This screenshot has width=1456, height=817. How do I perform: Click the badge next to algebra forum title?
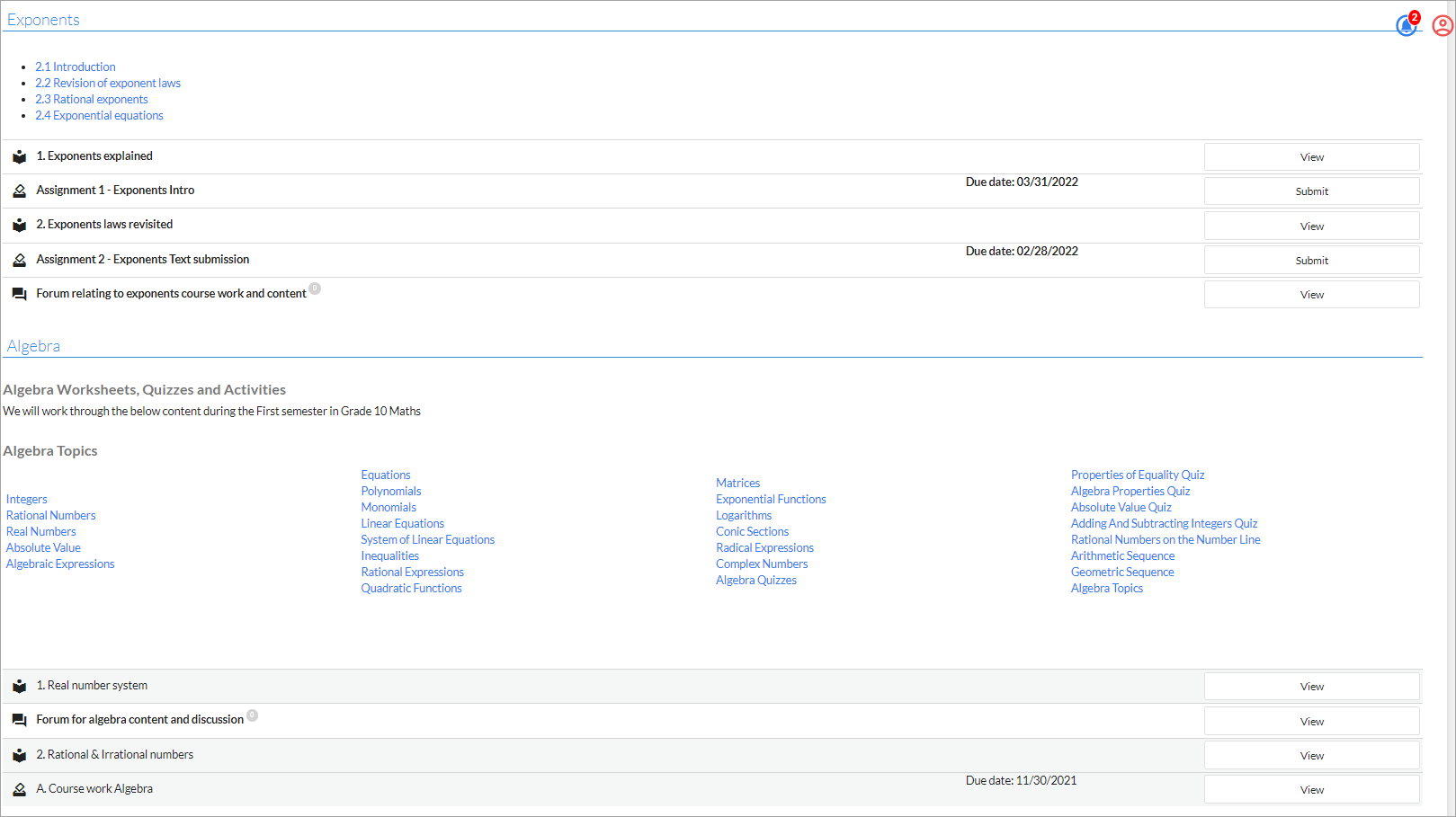pyautogui.click(x=253, y=715)
